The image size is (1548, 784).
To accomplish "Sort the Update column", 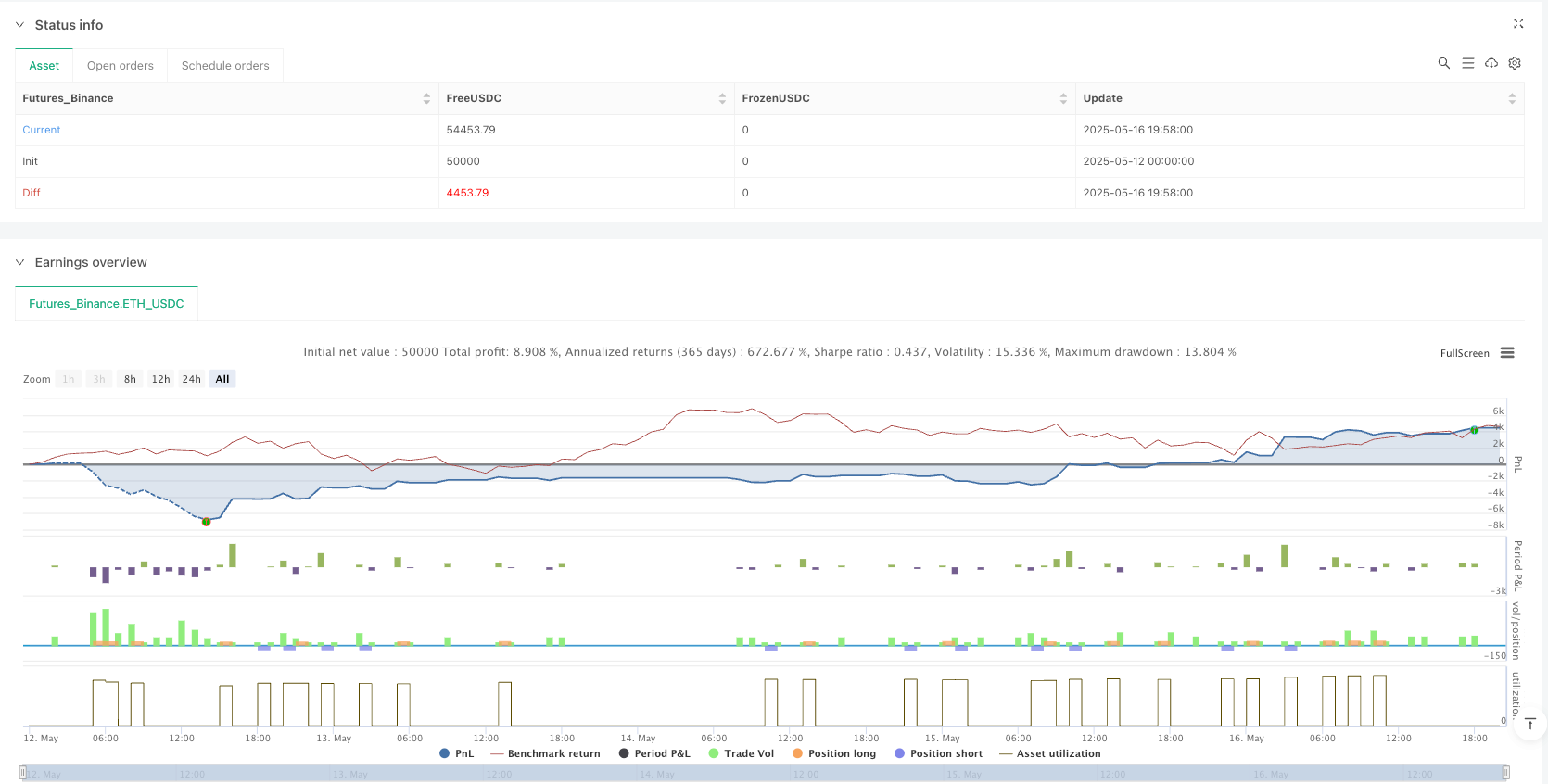I will (x=1512, y=98).
